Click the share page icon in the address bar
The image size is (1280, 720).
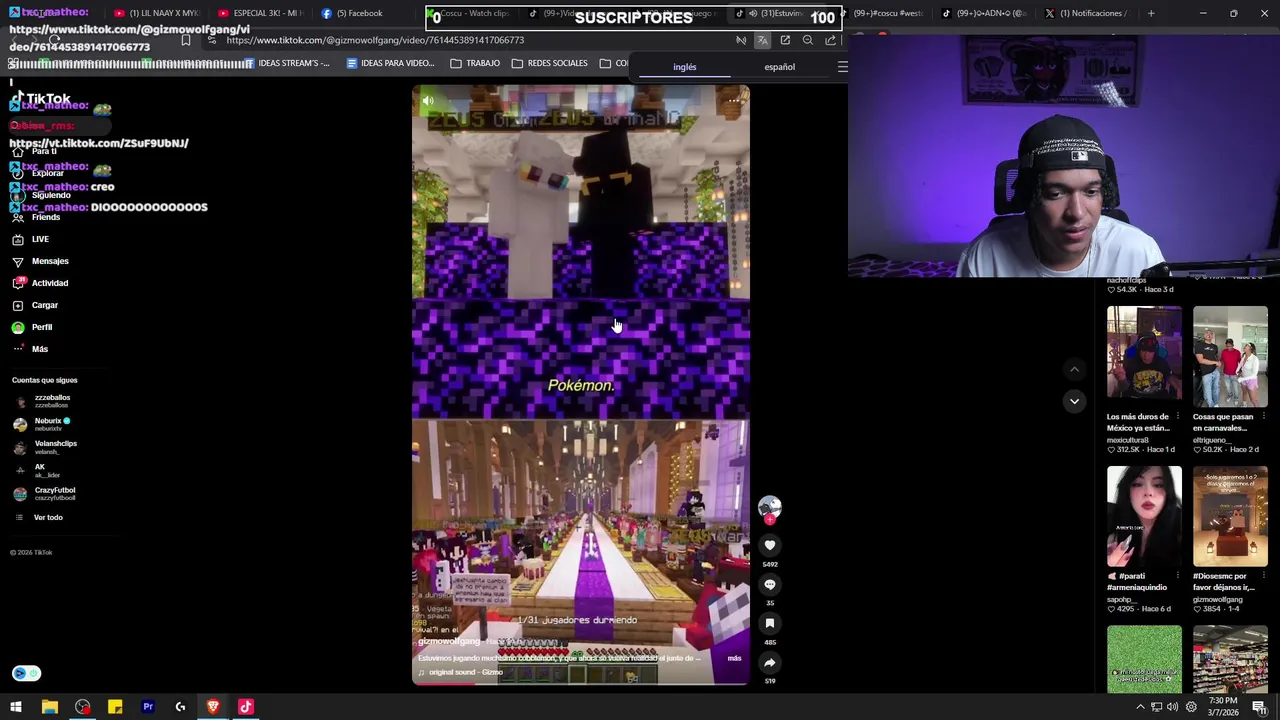[830, 40]
